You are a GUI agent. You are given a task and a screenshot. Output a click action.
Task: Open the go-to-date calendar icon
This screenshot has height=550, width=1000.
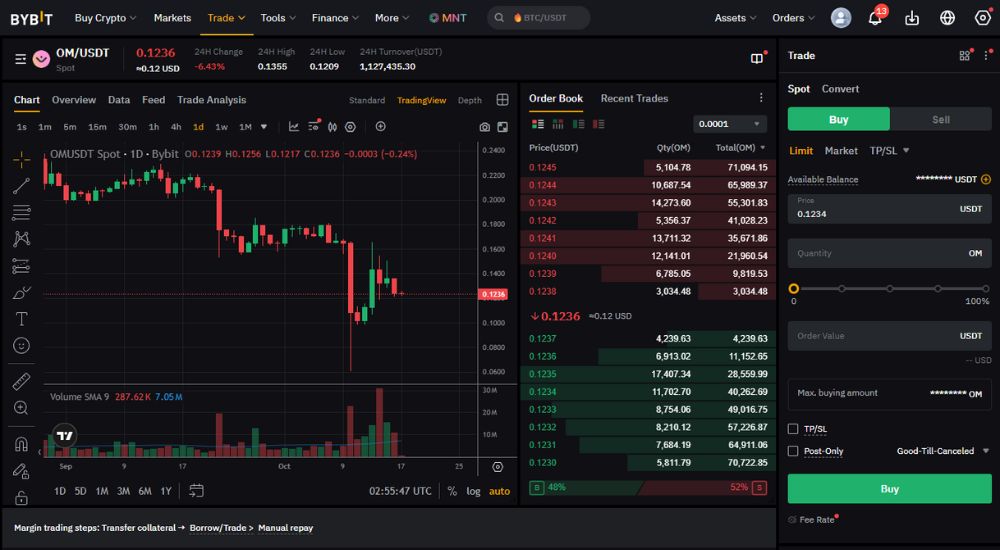[x=196, y=491]
